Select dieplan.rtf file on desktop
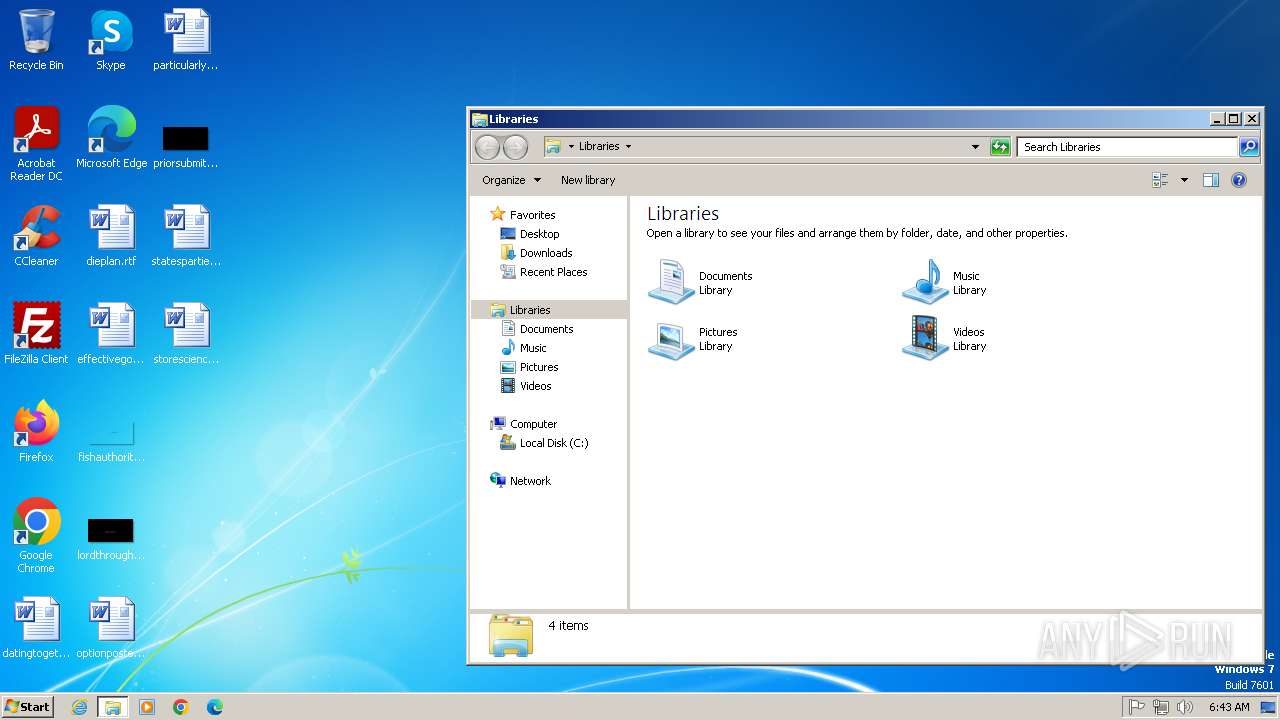This screenshot has height=720, width=1280. click(x=111, y=236)
